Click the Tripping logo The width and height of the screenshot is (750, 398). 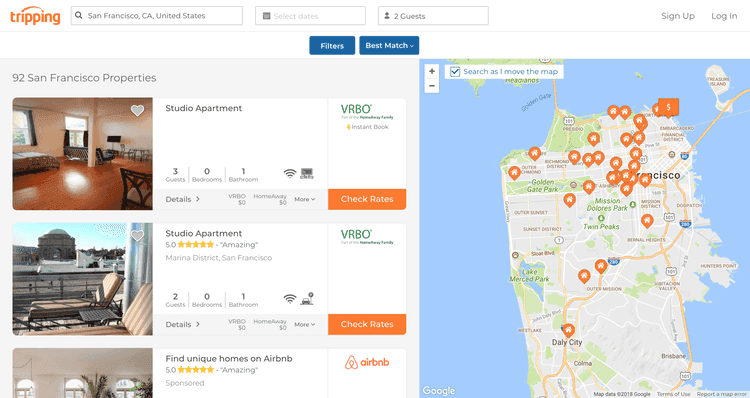35,16
